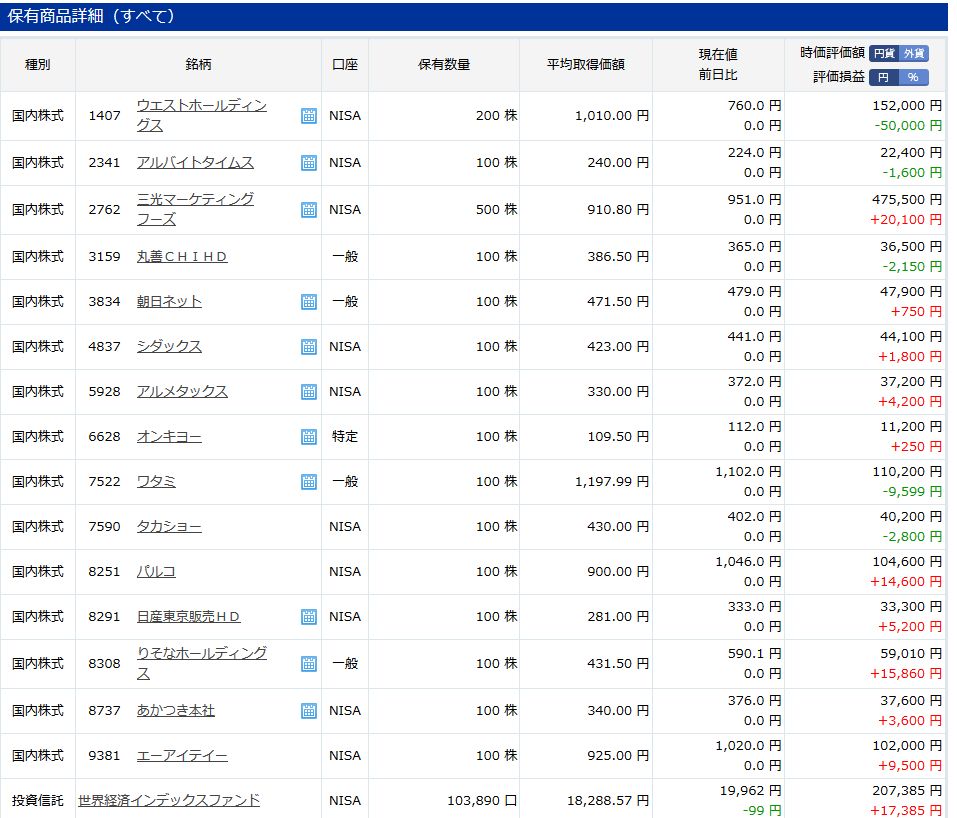The height and width of the screenshot is (818, 957).
Task: Open calendar icon for アルメタックス row
Action: pyautogui.click(x=309, y=391)
